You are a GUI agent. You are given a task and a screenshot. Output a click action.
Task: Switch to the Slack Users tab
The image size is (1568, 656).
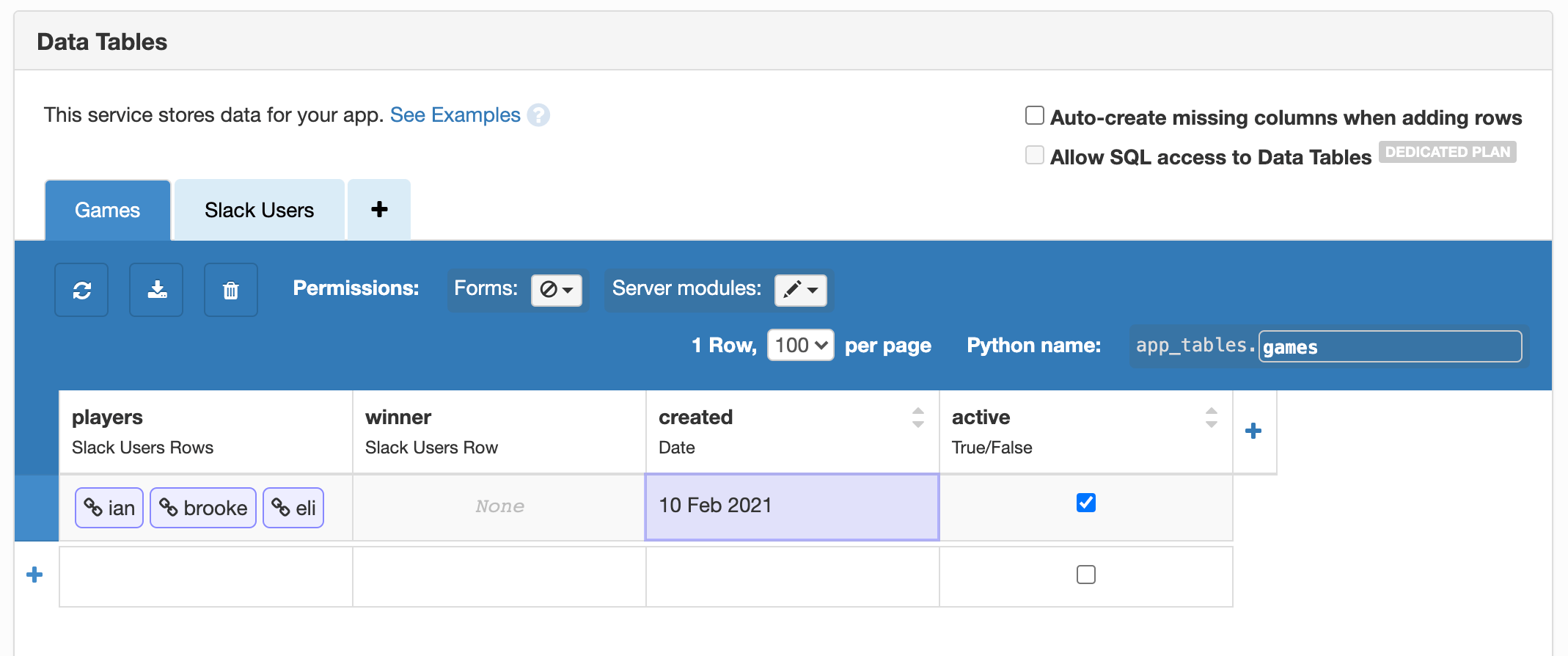click(259, 210)
